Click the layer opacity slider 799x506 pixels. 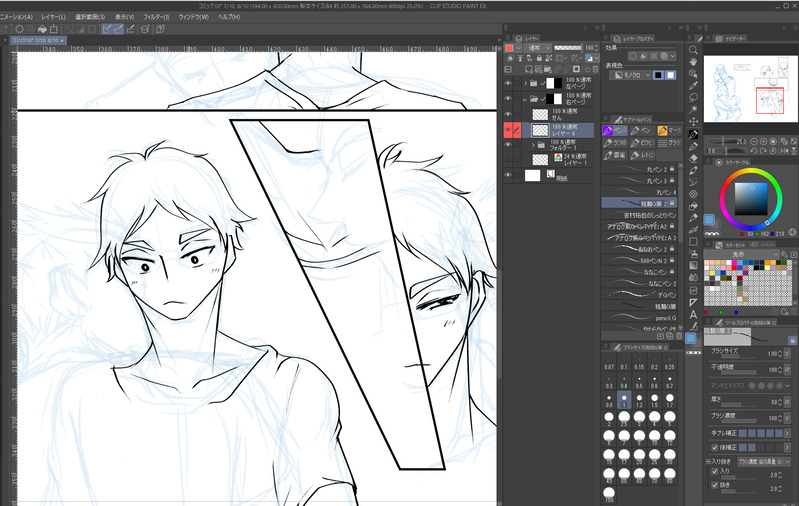pos(568,48)
